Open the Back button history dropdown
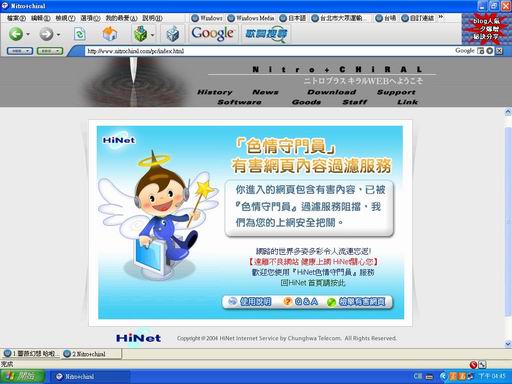The image size is (512, 384). 28,34
